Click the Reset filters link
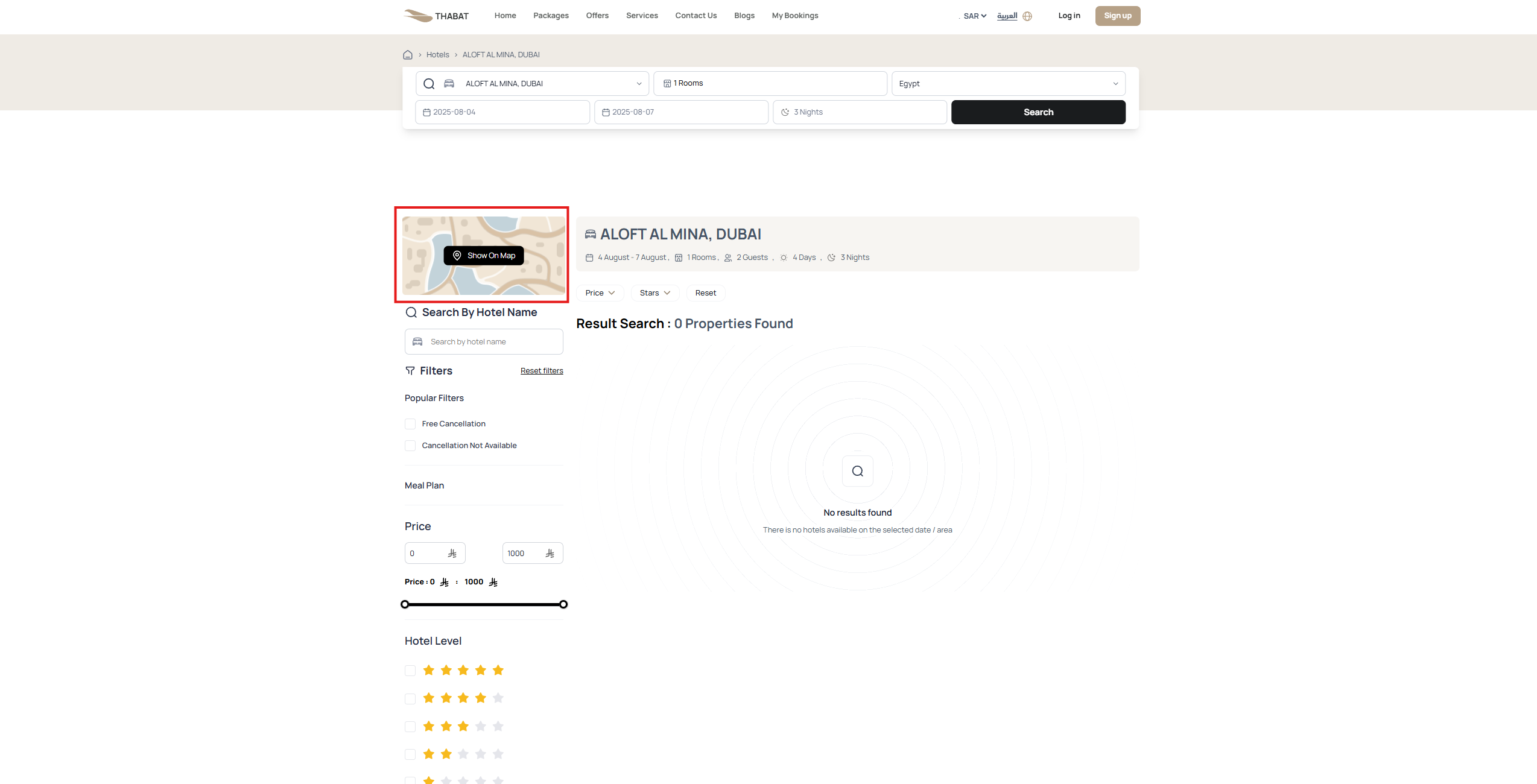Image resolution: width=1537 pixels, height=784 pixels. click(x=542, y=371)
